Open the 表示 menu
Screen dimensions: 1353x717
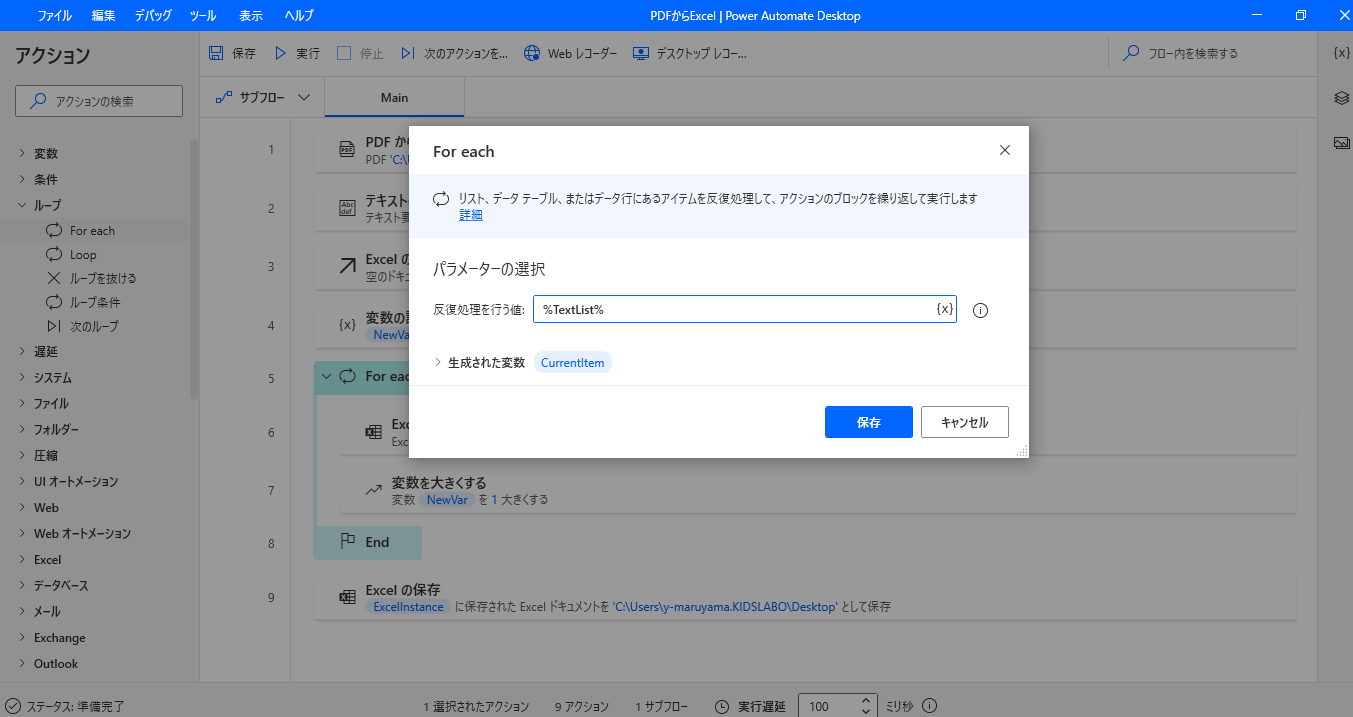[251, 15]
